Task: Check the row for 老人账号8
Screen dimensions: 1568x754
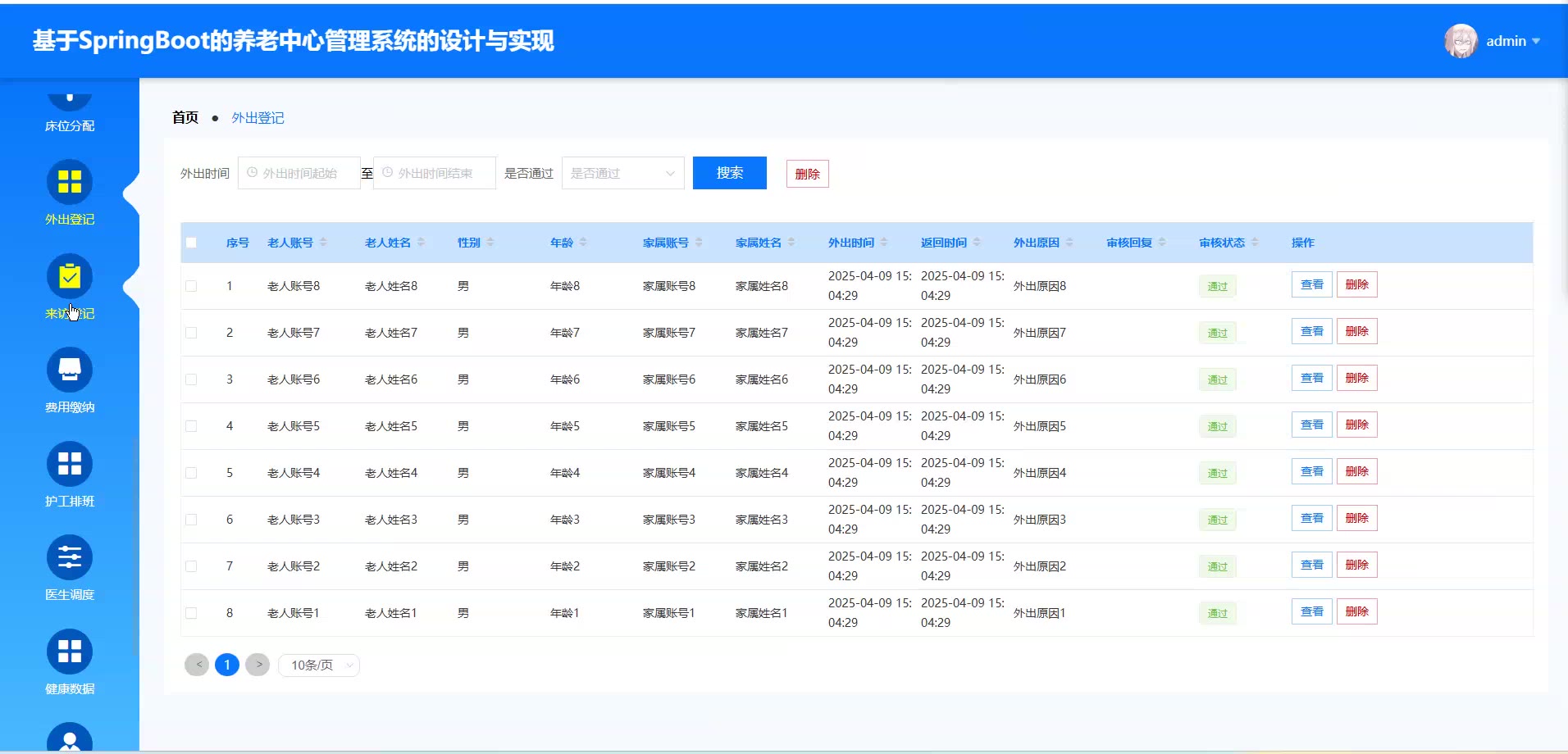Action: [x=191, y=286]
